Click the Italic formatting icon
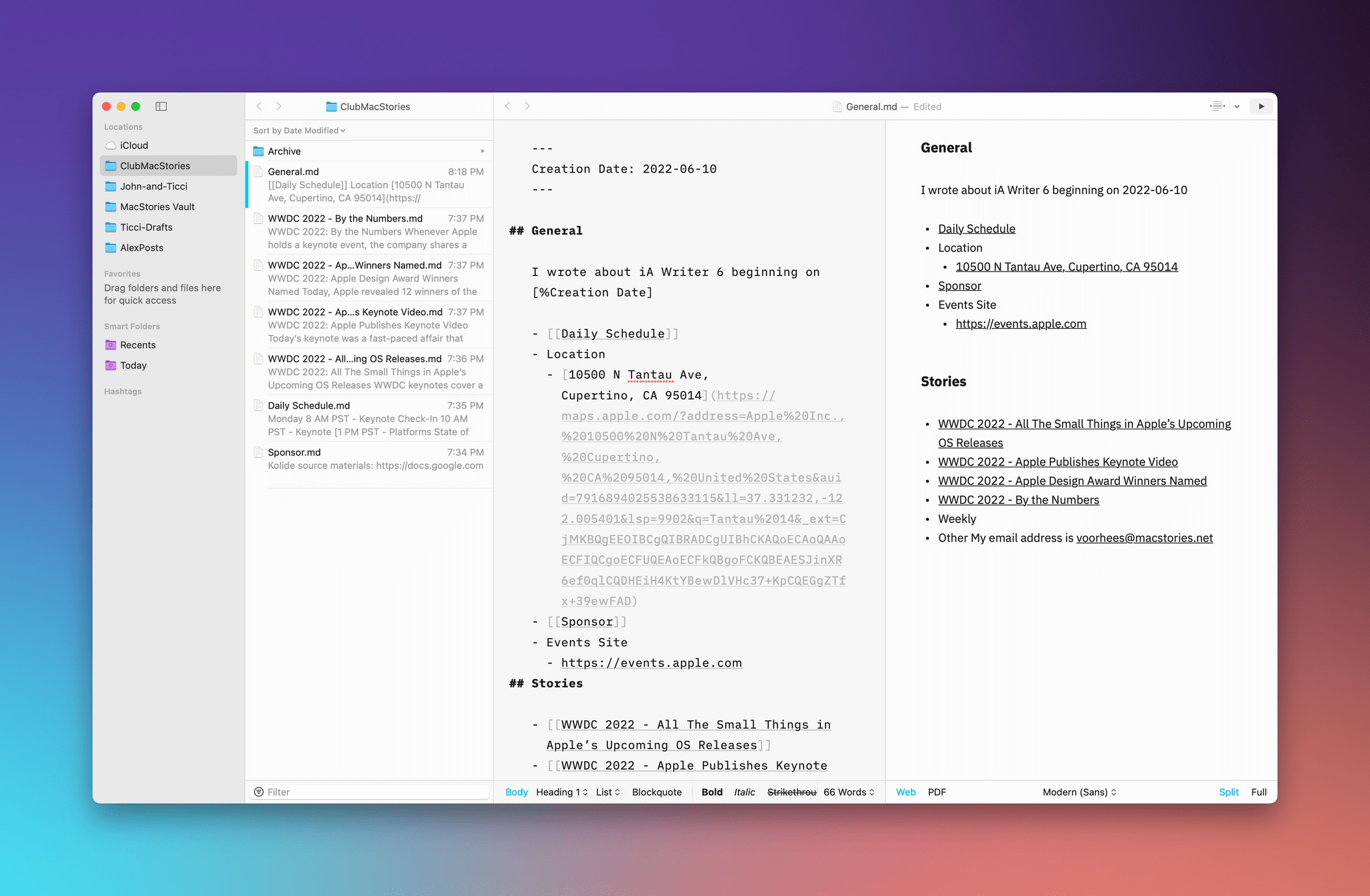Screen dimensions: 1370x896 click(745, 792)
